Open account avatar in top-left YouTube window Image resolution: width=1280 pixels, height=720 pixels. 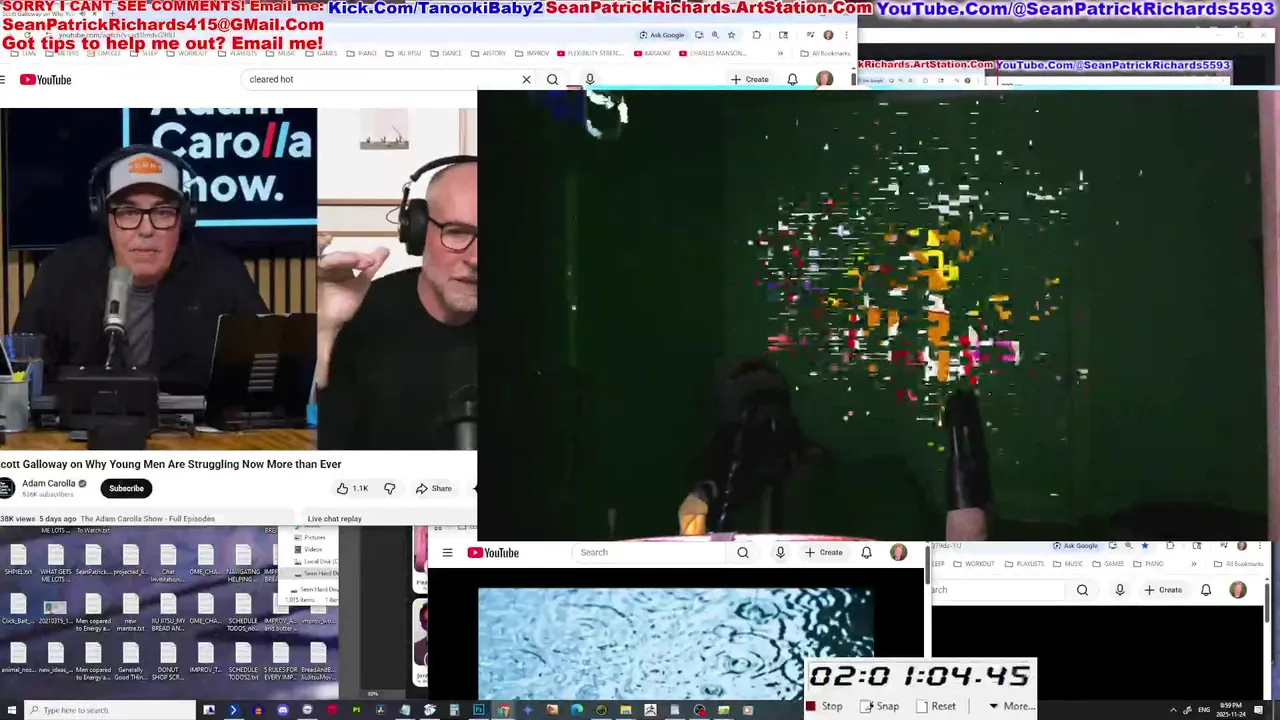pos(824,79)
